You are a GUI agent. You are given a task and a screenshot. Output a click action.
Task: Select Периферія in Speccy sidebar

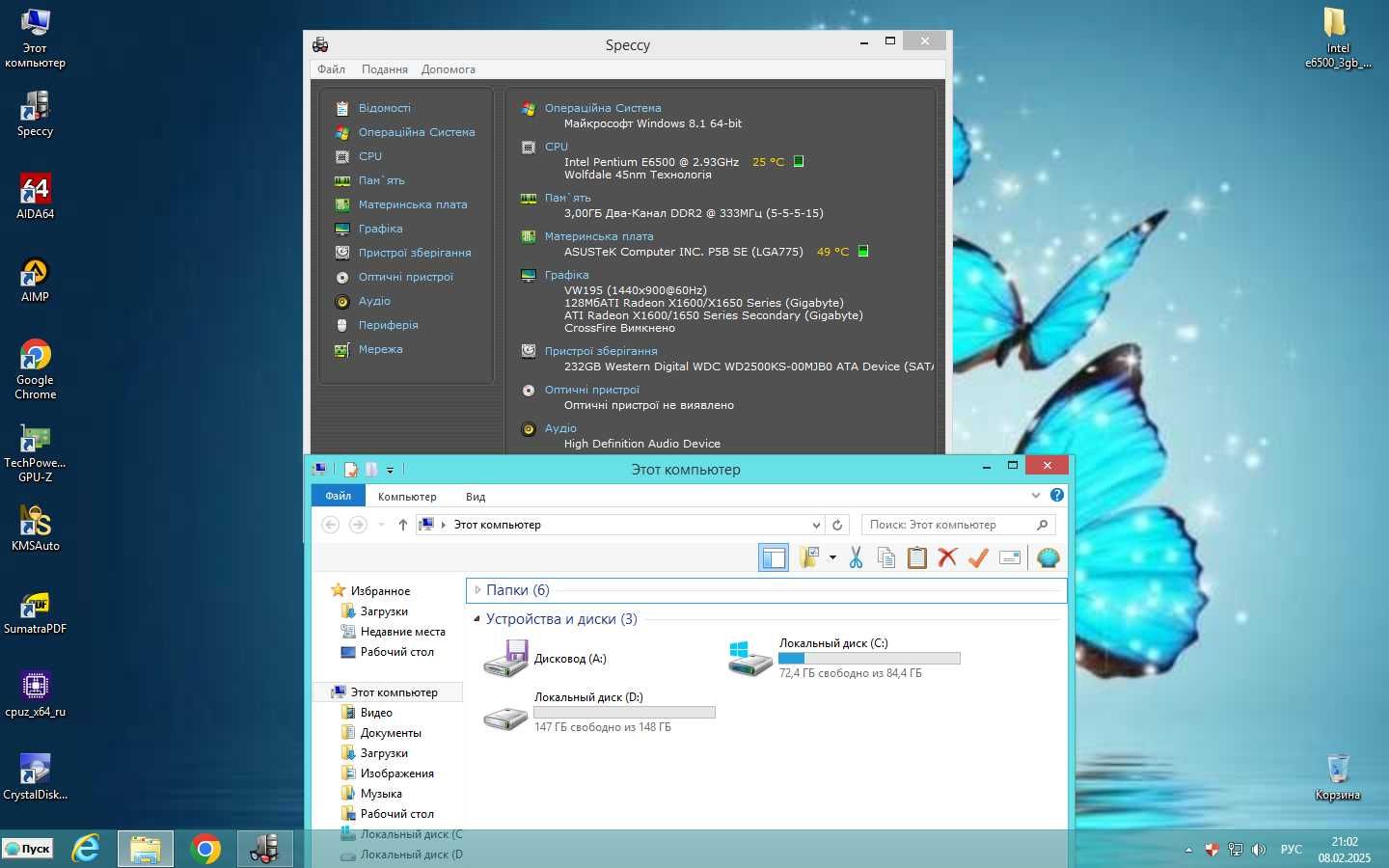pyautogui.click(x=388, y=325)
